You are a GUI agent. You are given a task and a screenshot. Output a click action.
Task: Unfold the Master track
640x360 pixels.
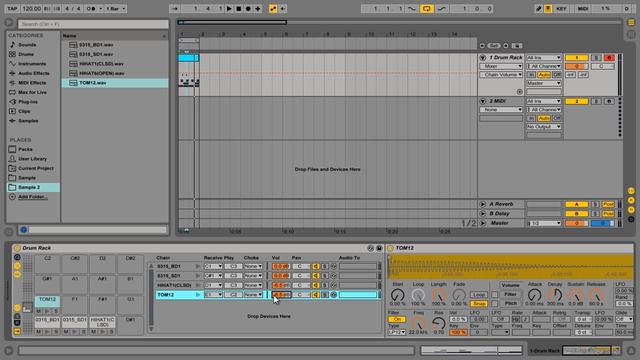[482, 223]
